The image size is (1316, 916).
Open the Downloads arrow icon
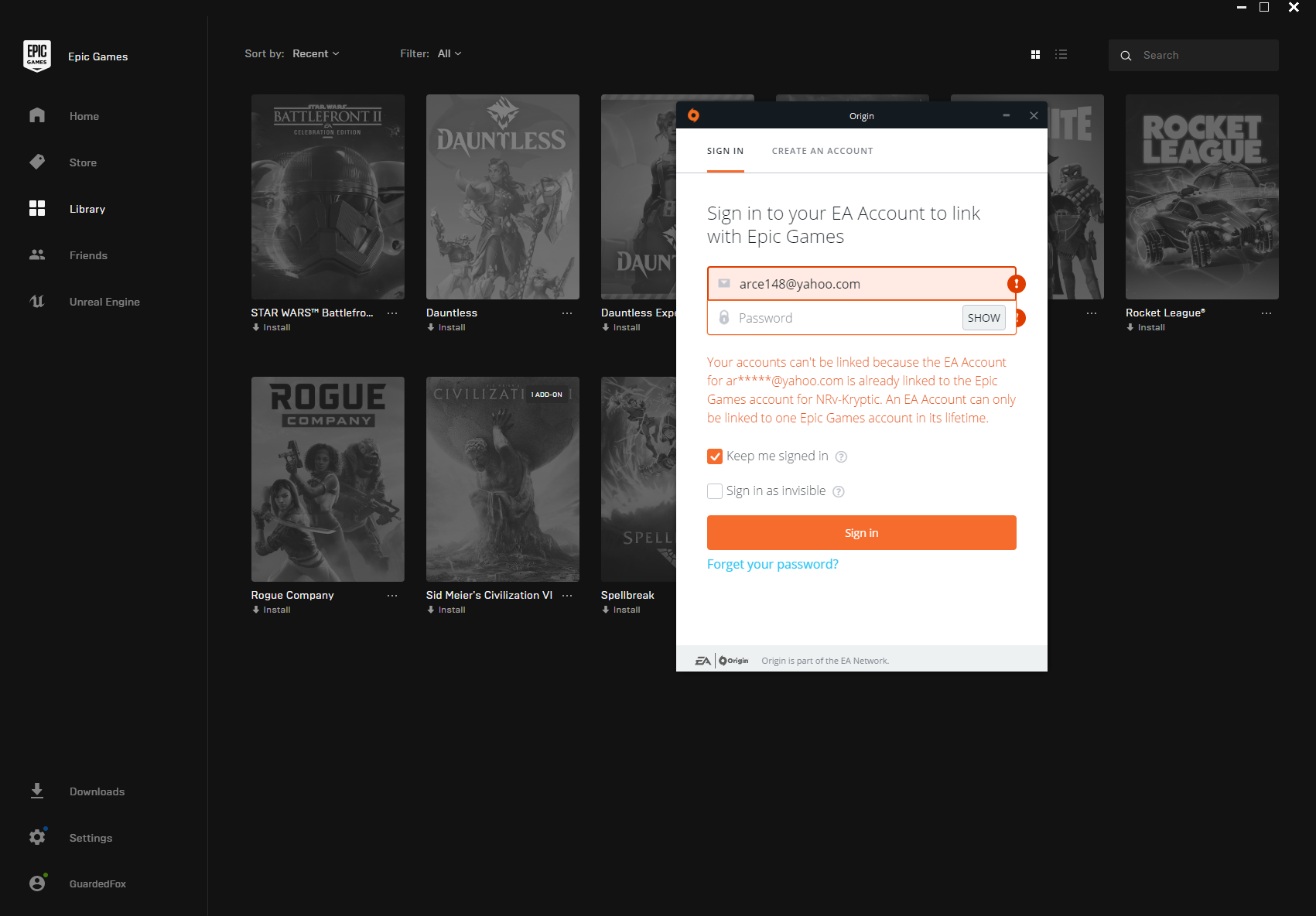point(37,791)
